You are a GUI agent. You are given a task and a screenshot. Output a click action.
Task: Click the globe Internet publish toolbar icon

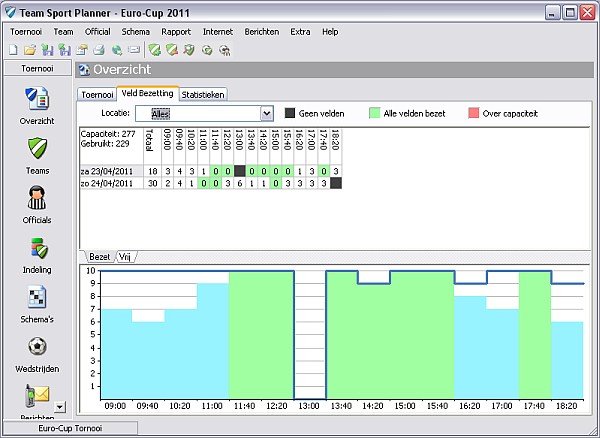pos(117,50)
